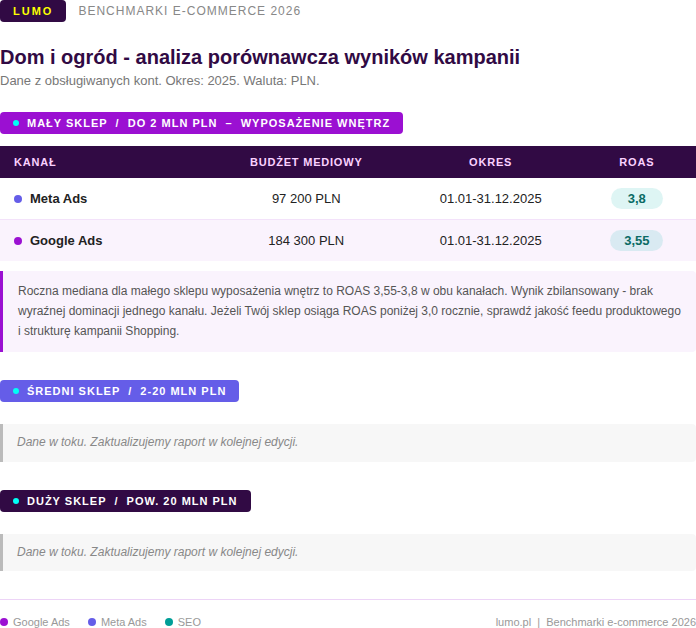Click the blue Meta Ads legend dot in footer
The image size is (696, 628).
pyautogui.click(x=92, y=622)
